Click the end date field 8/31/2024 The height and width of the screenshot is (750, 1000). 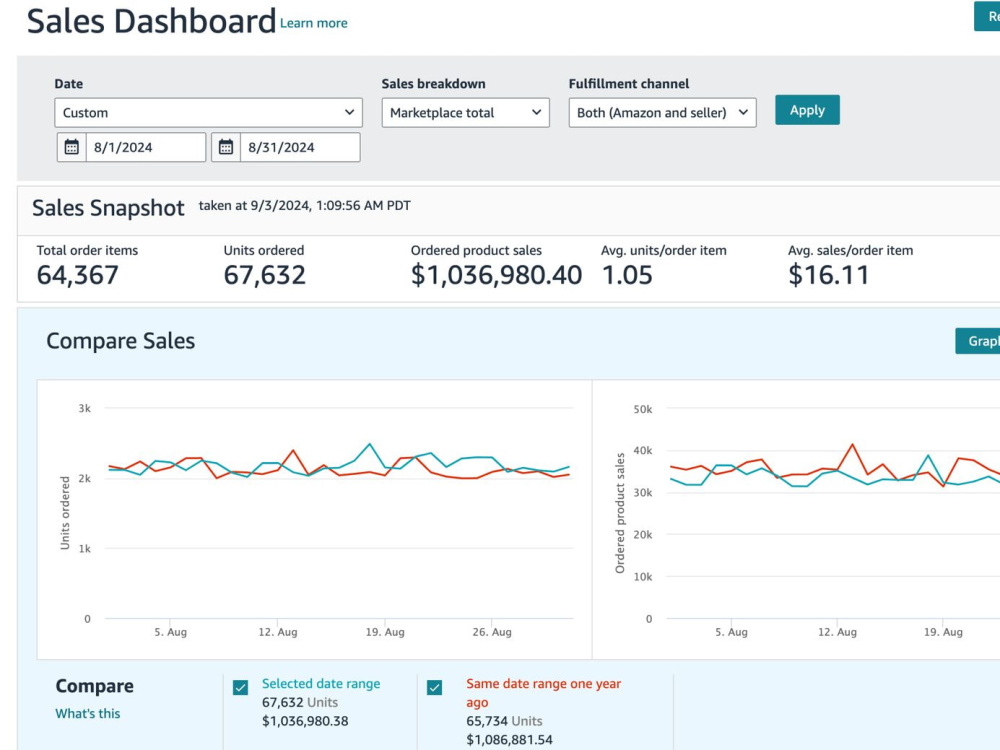pos(300,147)
